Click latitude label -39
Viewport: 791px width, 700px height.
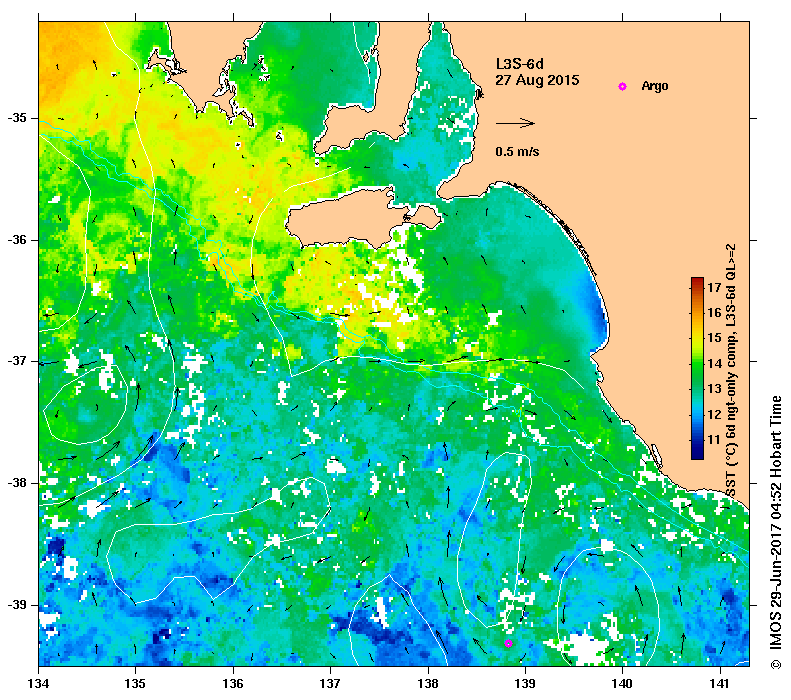point(17,605)
